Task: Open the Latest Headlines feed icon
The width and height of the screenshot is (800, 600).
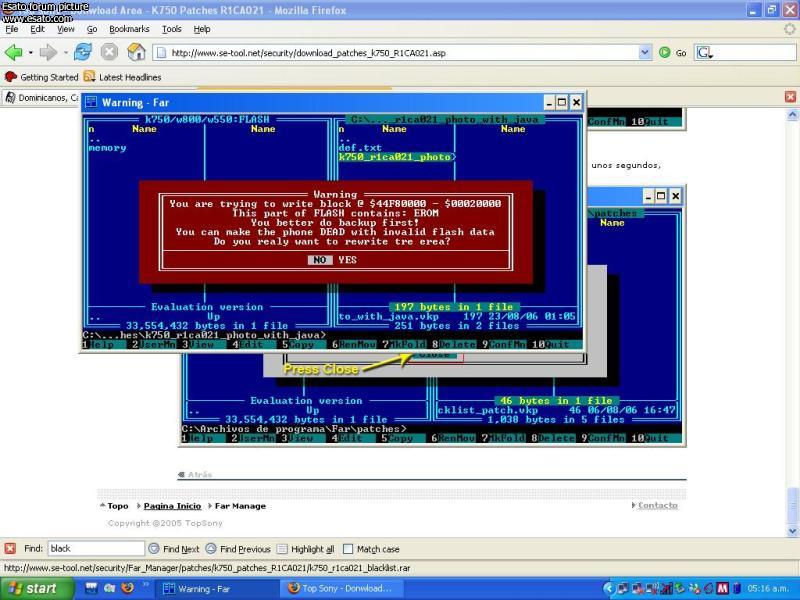Action: pos(89,77)
